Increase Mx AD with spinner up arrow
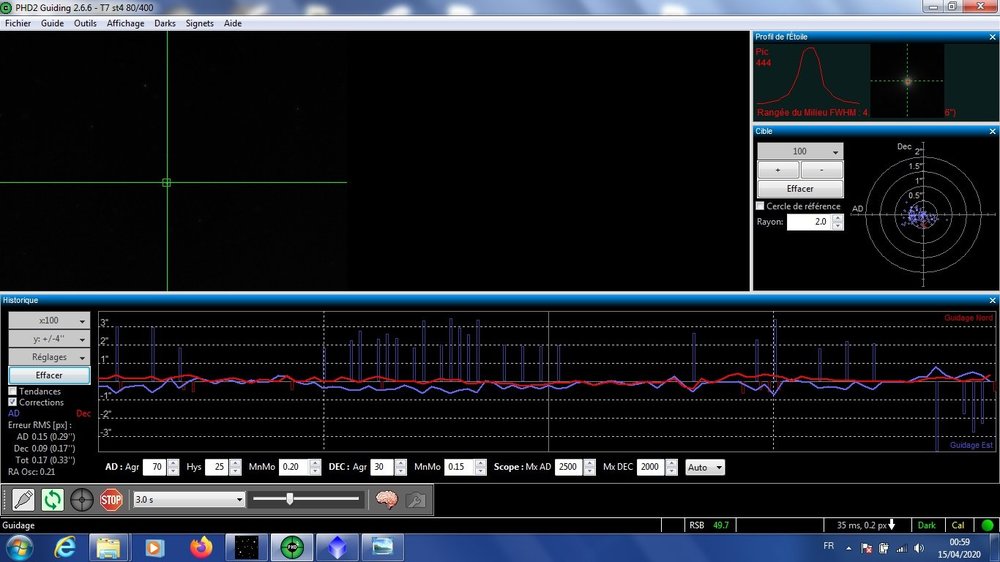Screen dimensions: 1000x562 click(x=589, y=463)
